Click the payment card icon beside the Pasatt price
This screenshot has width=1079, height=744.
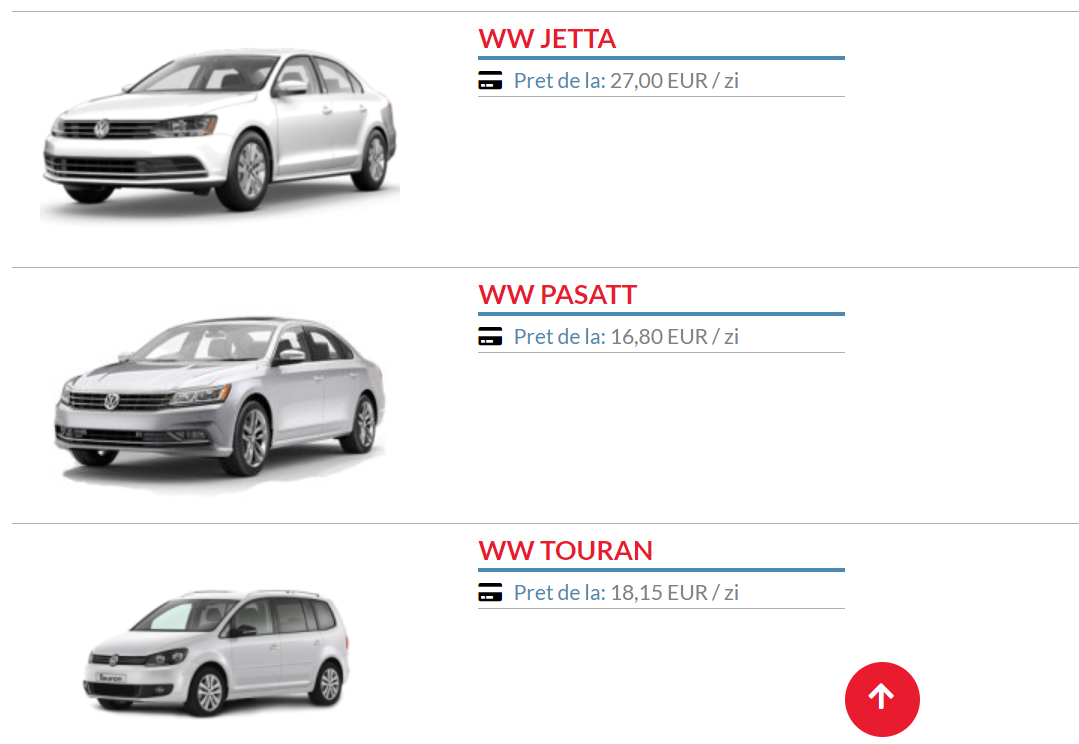click(490, 337)
